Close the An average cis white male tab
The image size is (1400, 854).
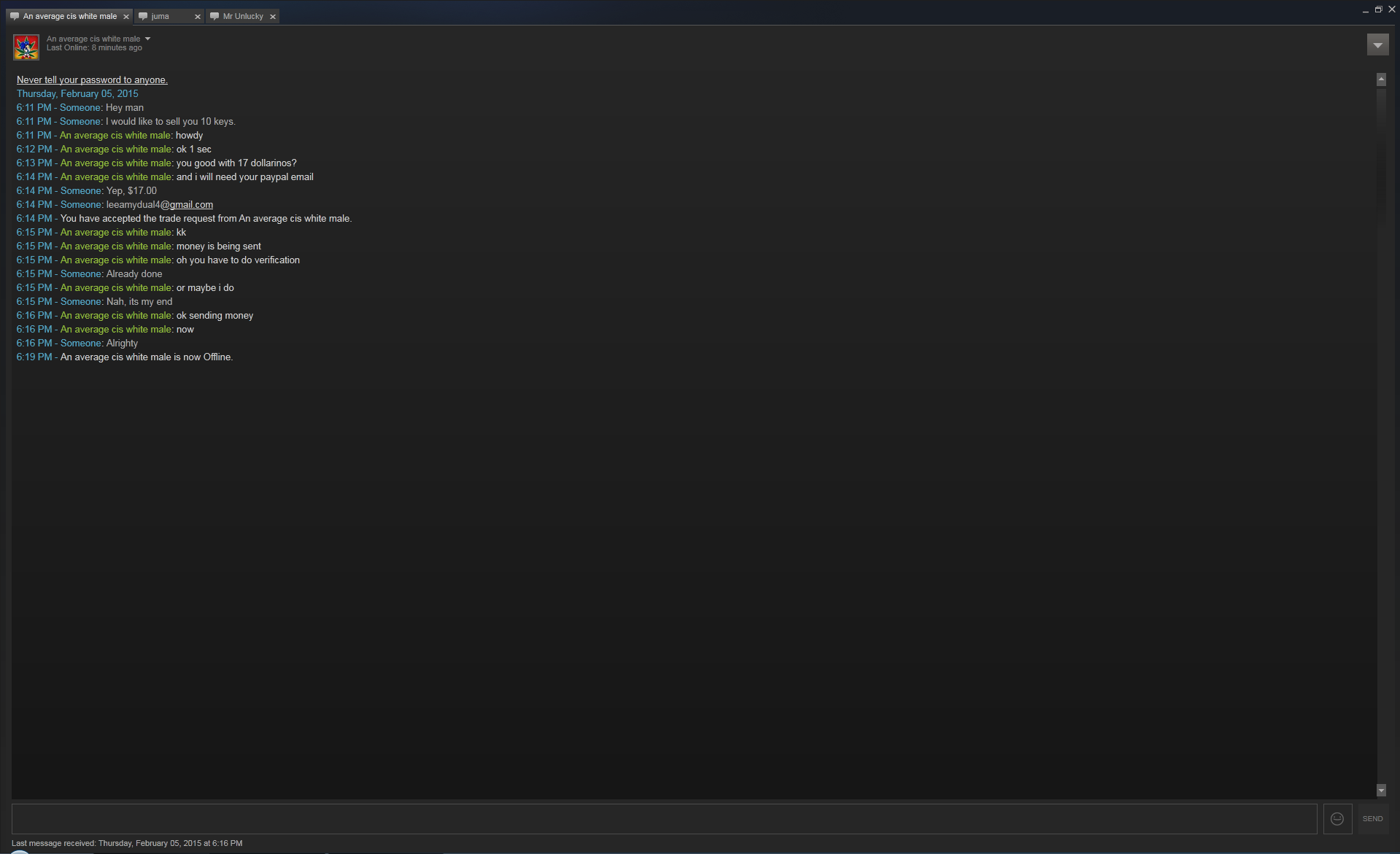(125, 17)
